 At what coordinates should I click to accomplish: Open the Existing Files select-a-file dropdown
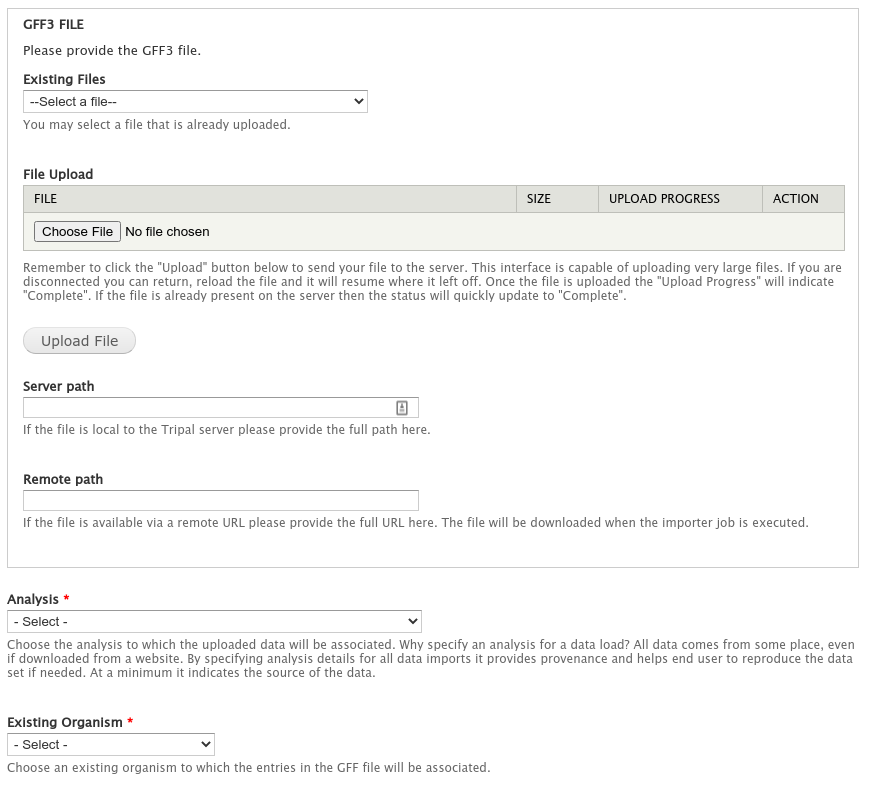(x=195, y=102)
